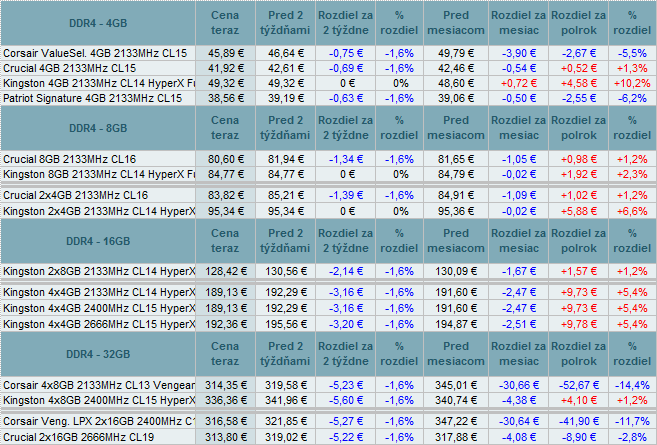Click the Patriot Signature 4GB 2133MHz CL15 name
The image size is (657, 445).
click(x=93, y=98)
